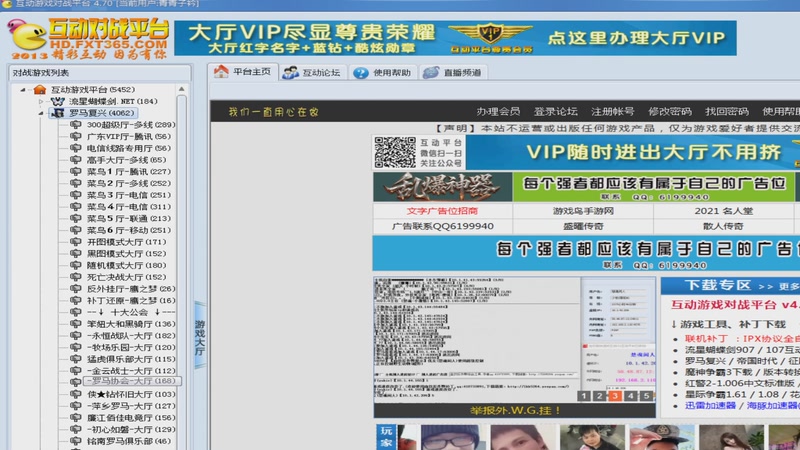800x450 pixels.
Task: Click hall icon beside 菜鸟3厅-电信
Action: pyautogui.click(x=76, y=195)
